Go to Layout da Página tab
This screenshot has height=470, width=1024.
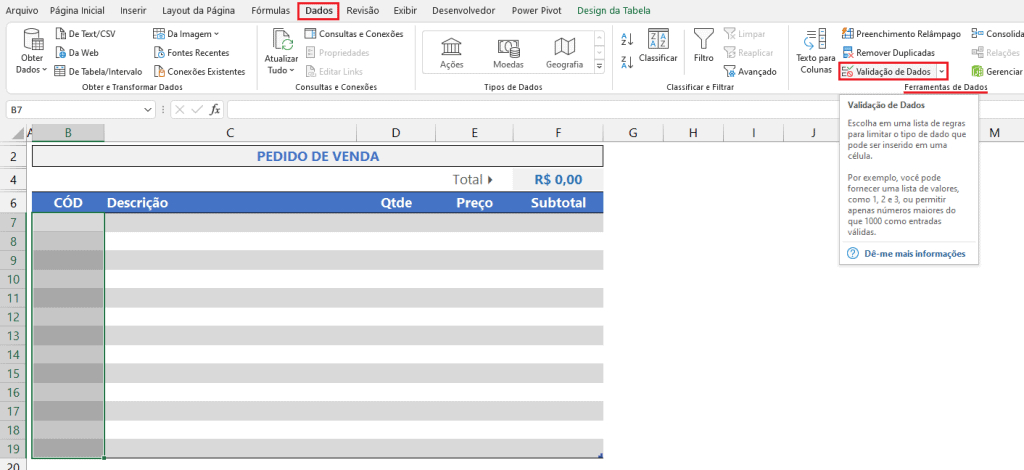199,10
